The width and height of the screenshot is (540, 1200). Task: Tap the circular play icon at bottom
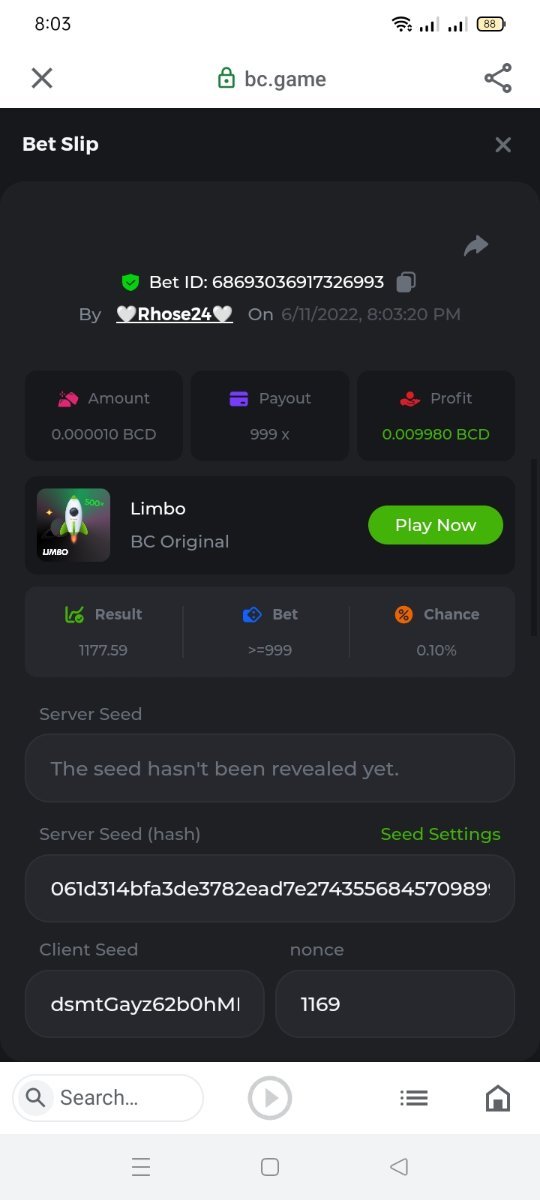point(270,1098)
